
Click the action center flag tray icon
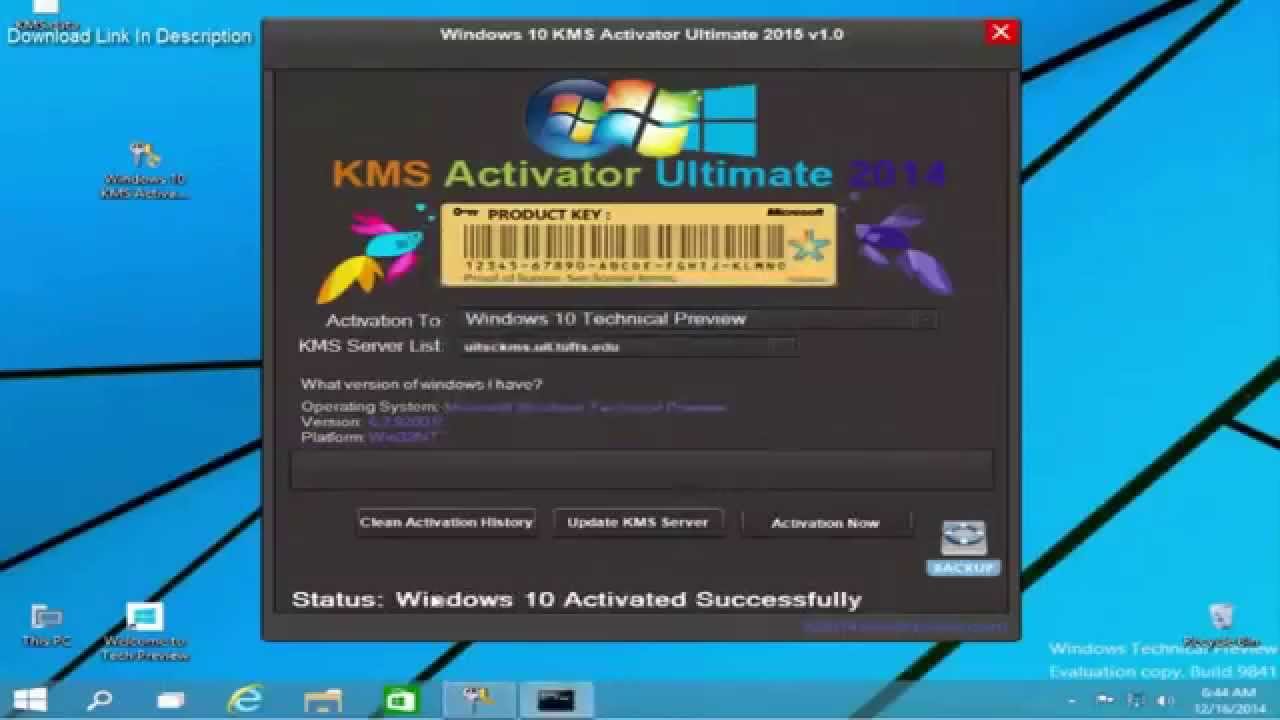pos(1105,701)
